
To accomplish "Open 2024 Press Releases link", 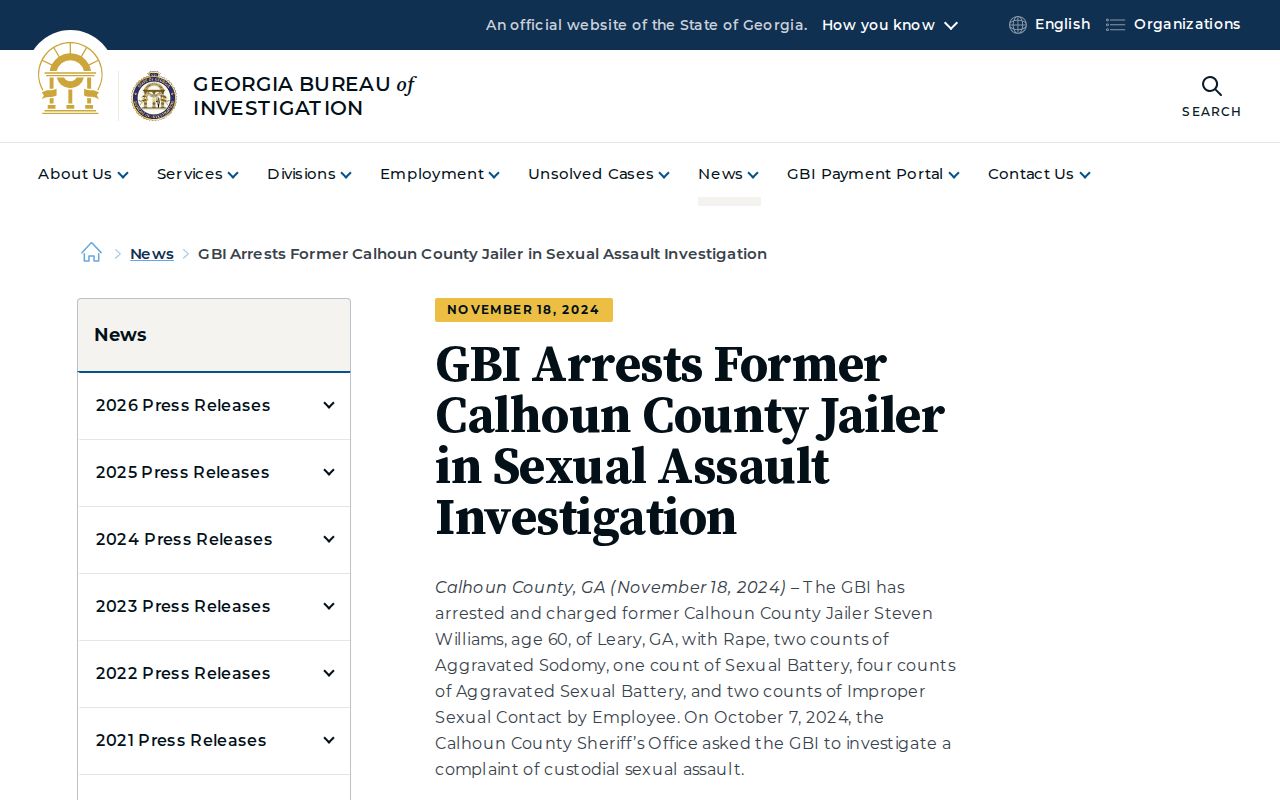I will click(184, 539).
